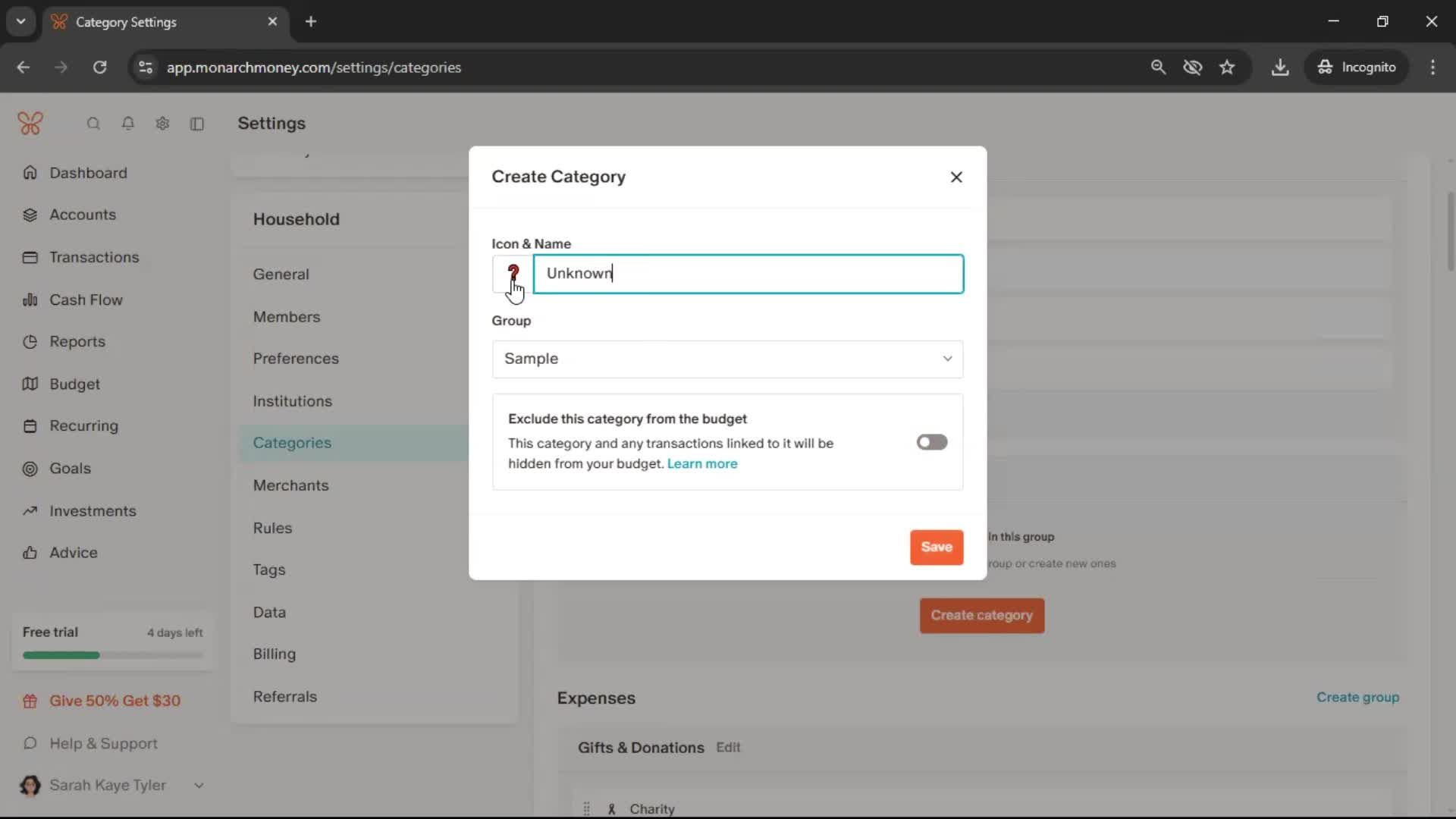
Task: Open the browser tab search dropdown arrow
Action: tap(20, 21)
